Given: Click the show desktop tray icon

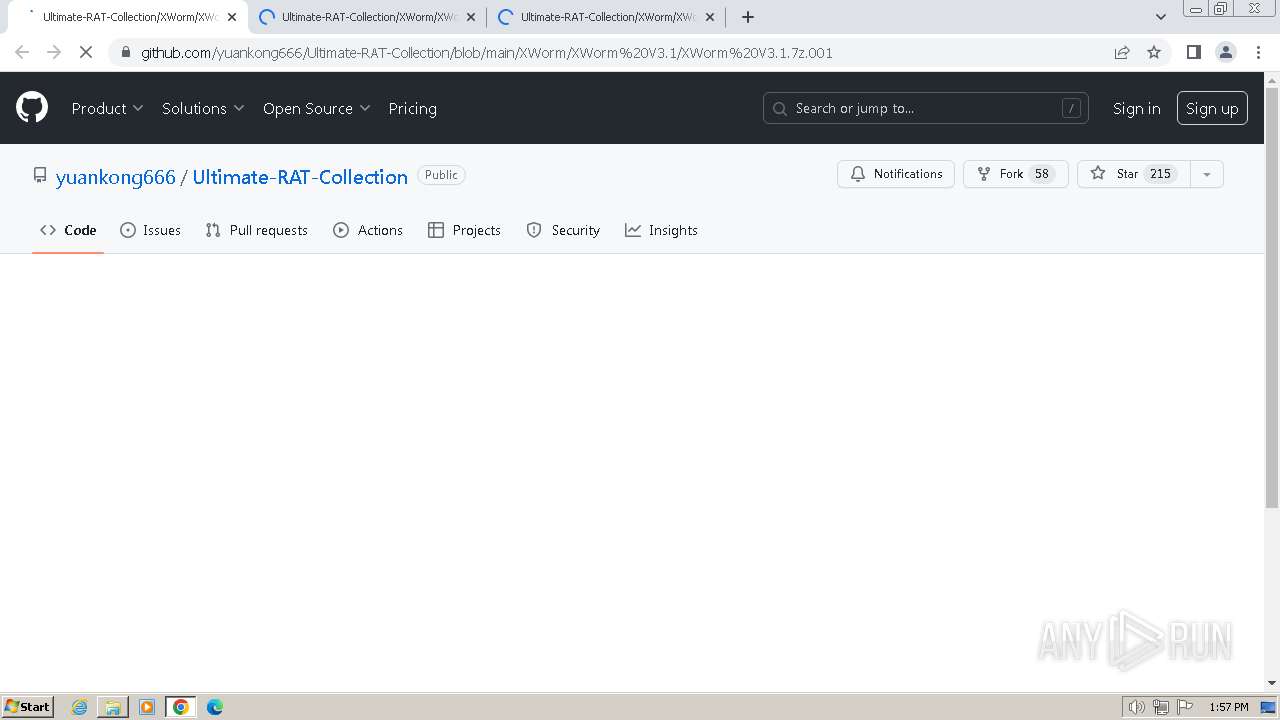Looking at the screenshot, I should 1269,707.
